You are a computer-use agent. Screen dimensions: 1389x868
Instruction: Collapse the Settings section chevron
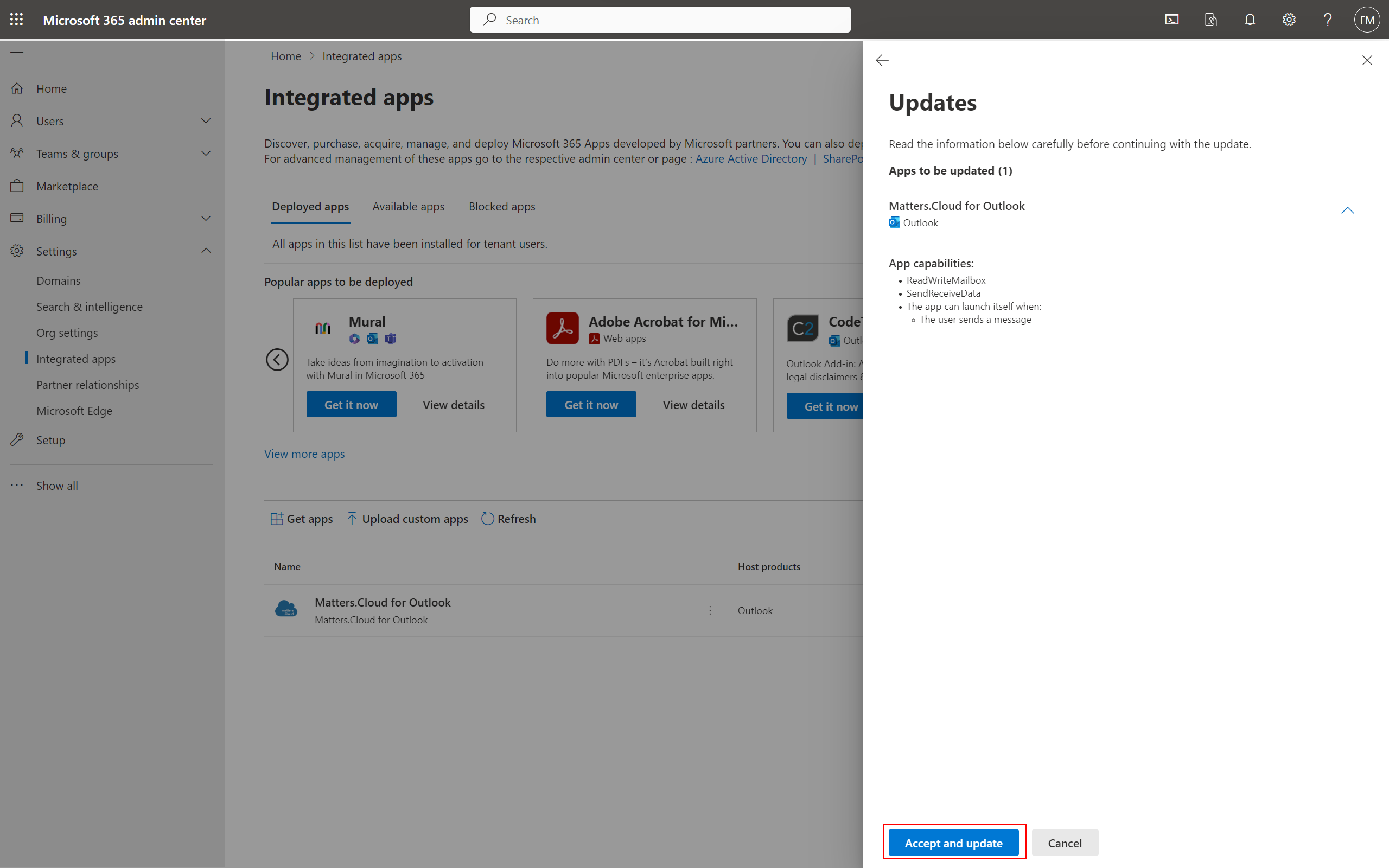coord(206,251)
